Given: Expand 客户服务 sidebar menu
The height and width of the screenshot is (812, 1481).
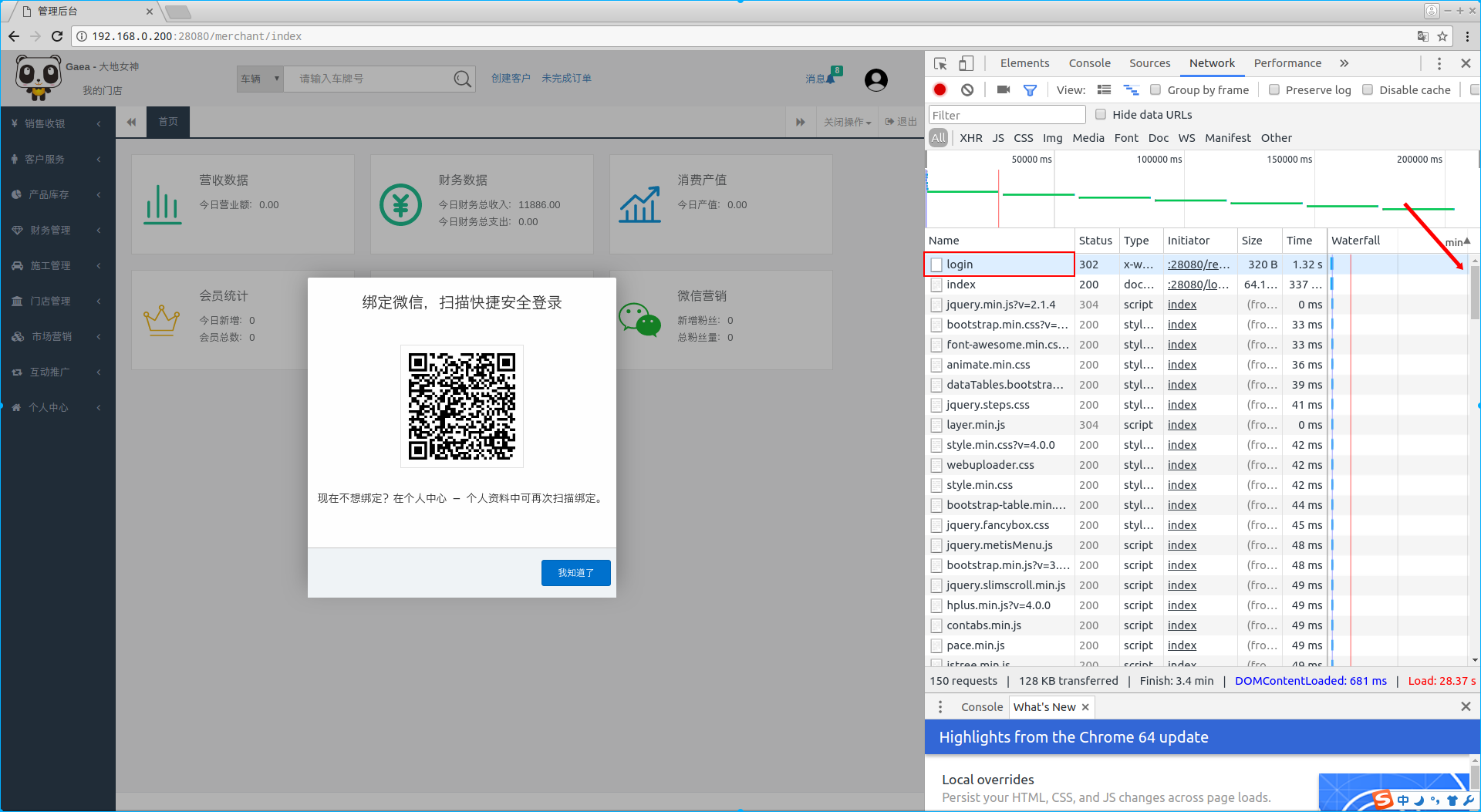Looking at the screenshot, I should point(58,159).
